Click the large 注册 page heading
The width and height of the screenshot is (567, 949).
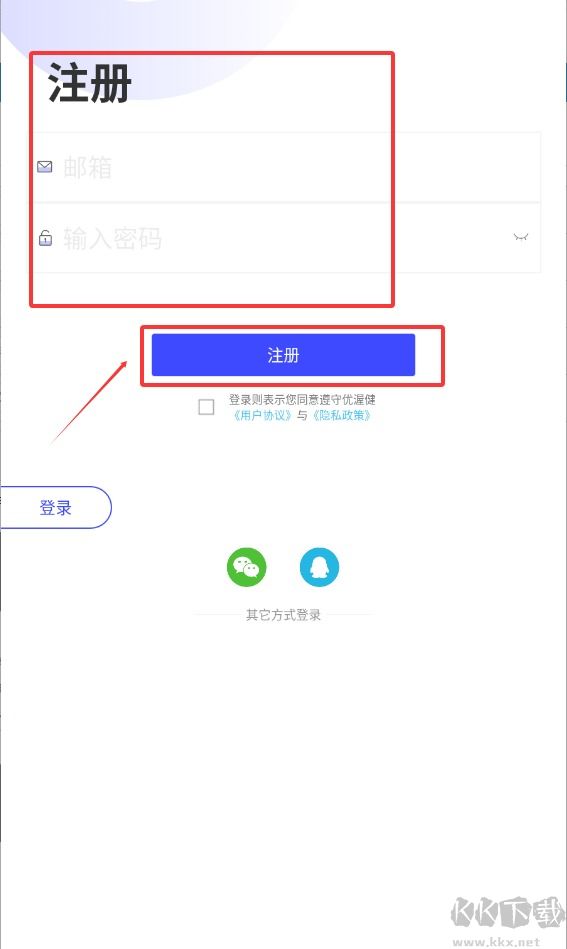(x=90, y=83)
